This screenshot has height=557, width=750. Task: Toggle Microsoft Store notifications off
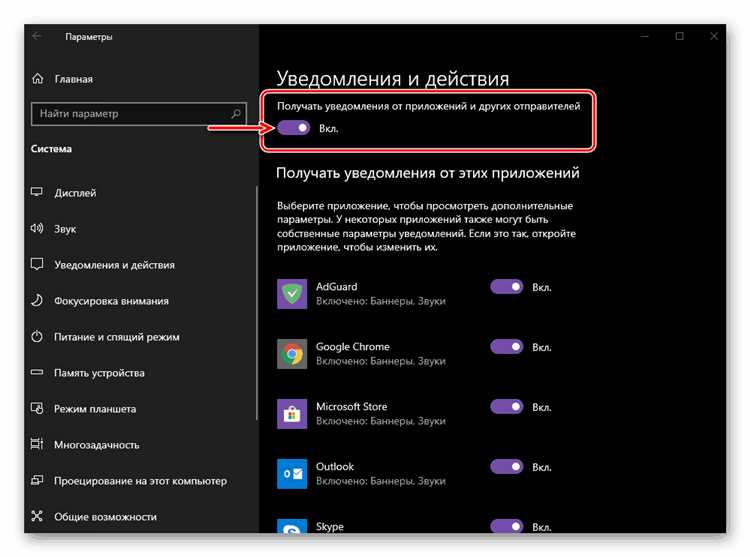click(x=507, y=407)
